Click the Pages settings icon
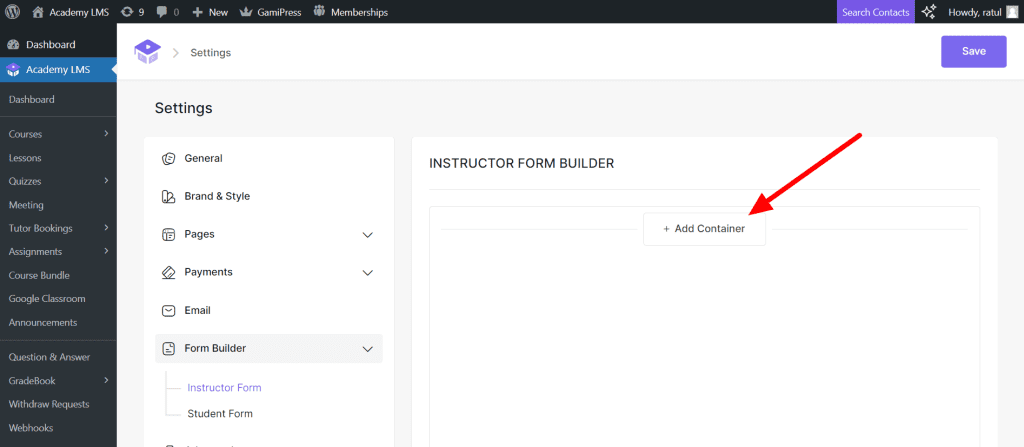1024x447 pixels. [168, 235]
